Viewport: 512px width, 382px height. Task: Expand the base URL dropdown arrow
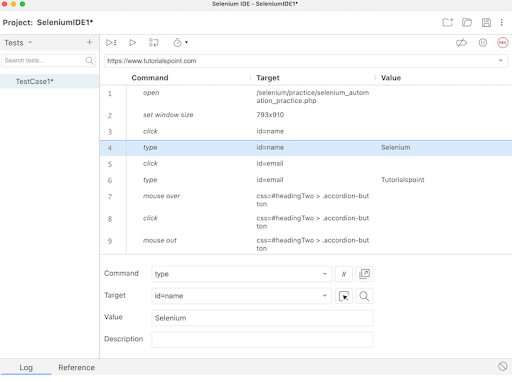pyautogui.click(x=500, y=61)
